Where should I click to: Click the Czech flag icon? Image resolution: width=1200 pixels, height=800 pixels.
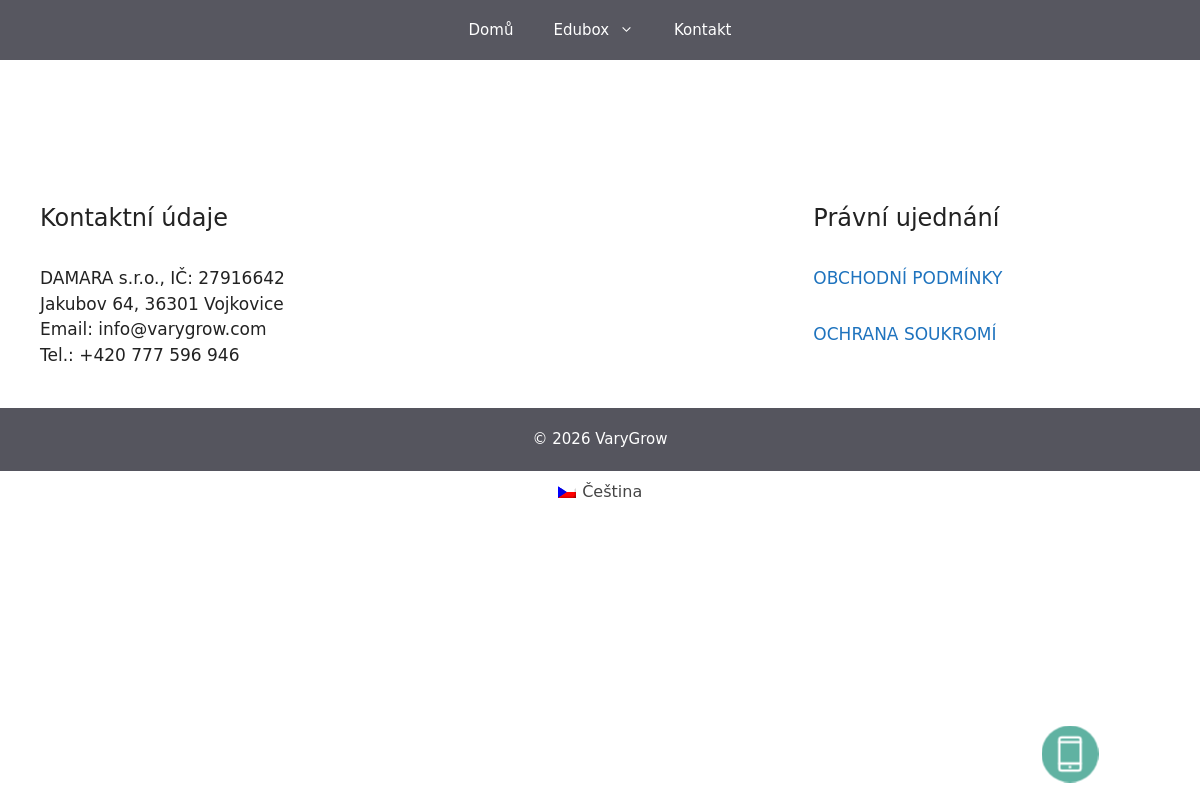click(x=567, y=492)
